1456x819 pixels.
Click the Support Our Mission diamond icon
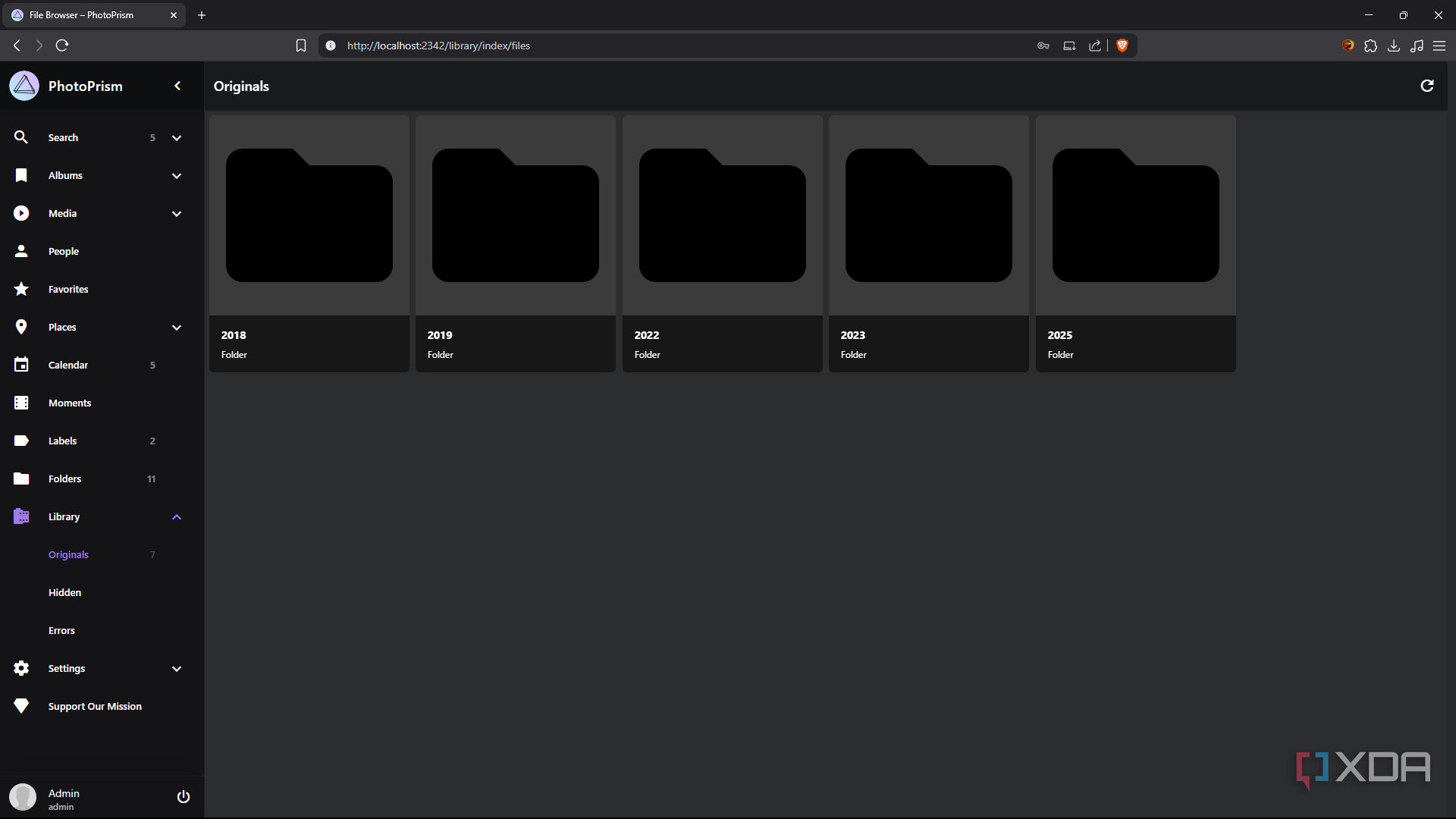(21, 706)
